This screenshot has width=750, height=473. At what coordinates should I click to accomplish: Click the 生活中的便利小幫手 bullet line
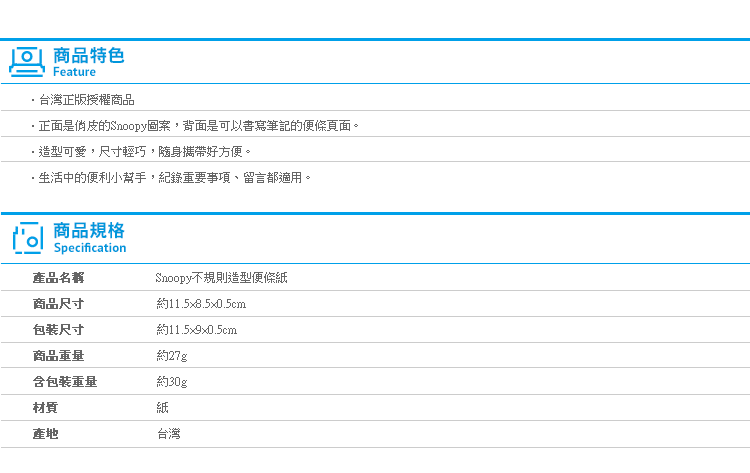click(x=174, y=178)
